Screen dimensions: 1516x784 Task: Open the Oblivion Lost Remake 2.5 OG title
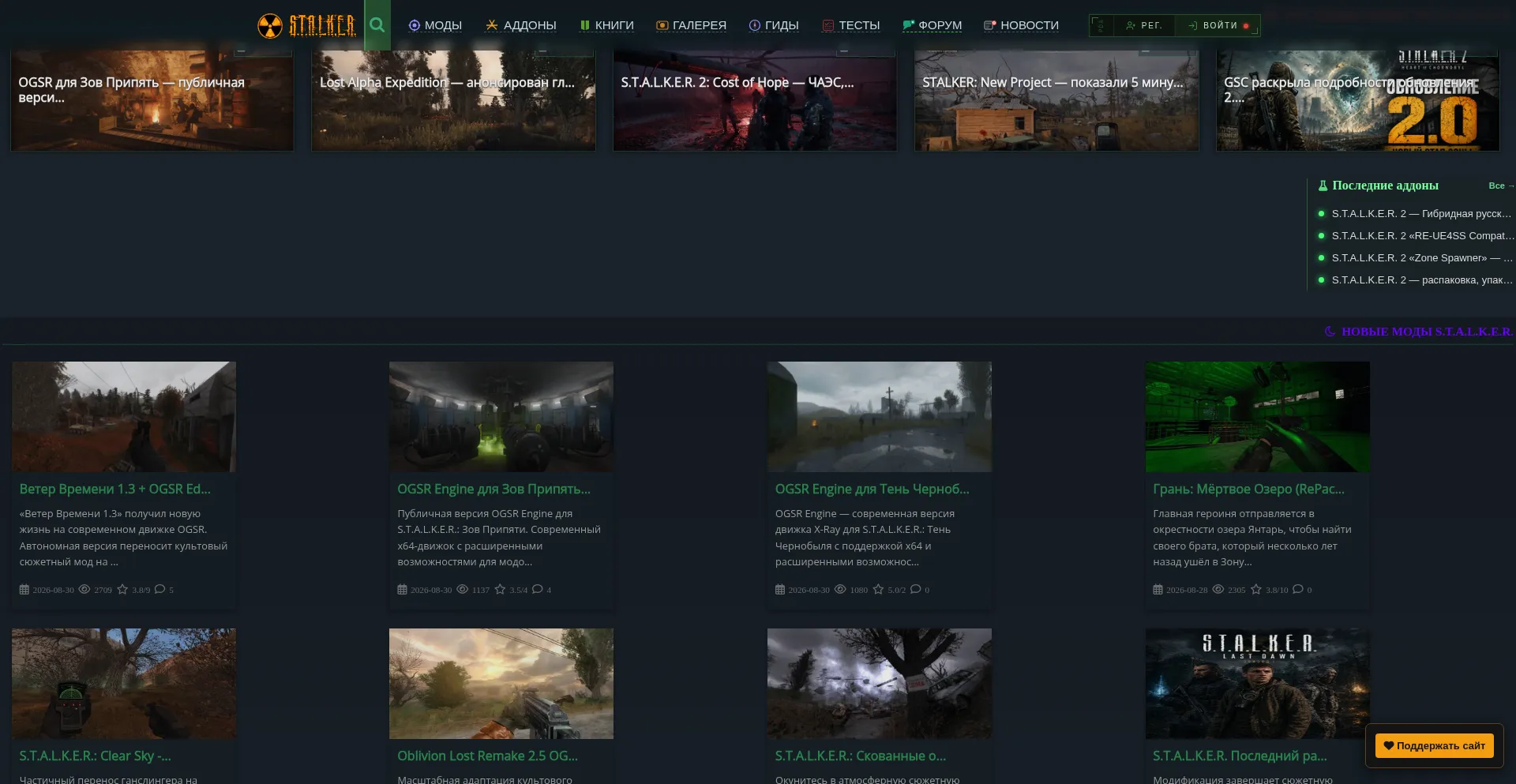[x=487, y=756]
